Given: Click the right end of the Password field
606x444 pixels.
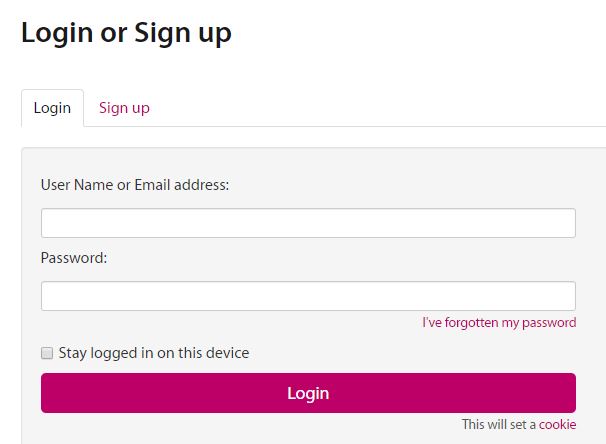Looking at the screenshot, I should coord(562,296).
